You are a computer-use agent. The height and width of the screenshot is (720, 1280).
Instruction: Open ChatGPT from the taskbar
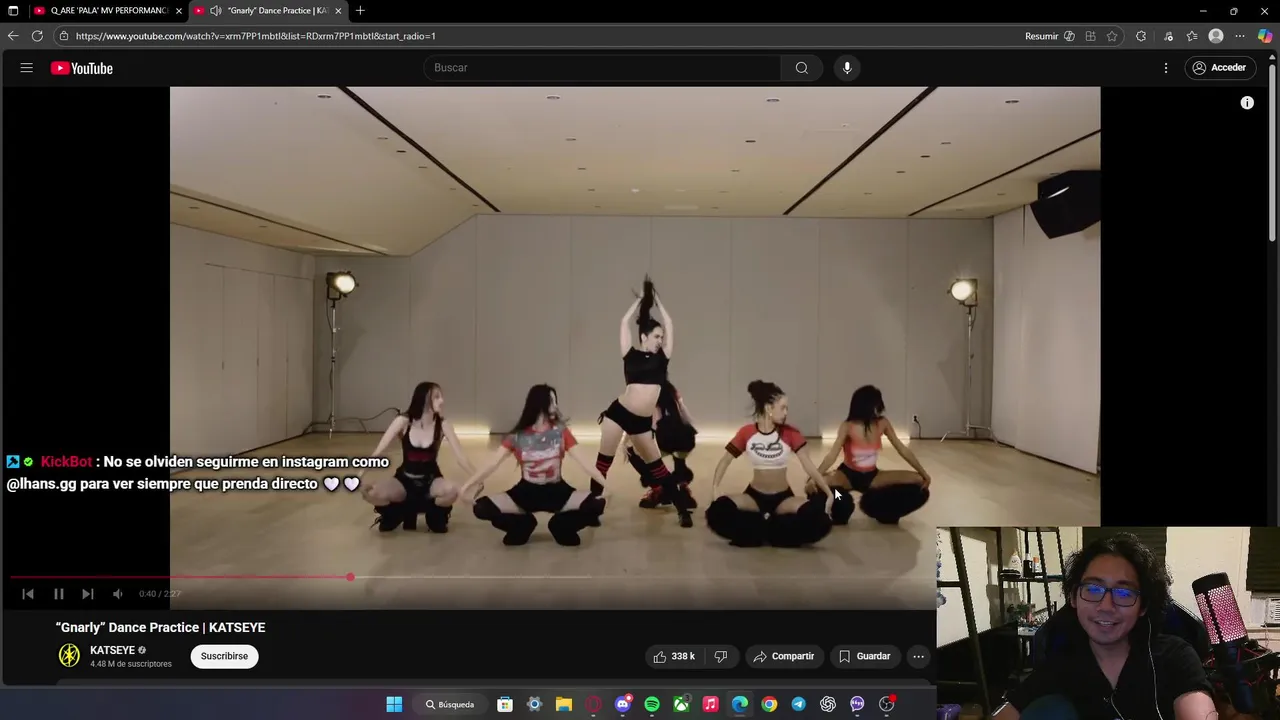coord(828,704)
